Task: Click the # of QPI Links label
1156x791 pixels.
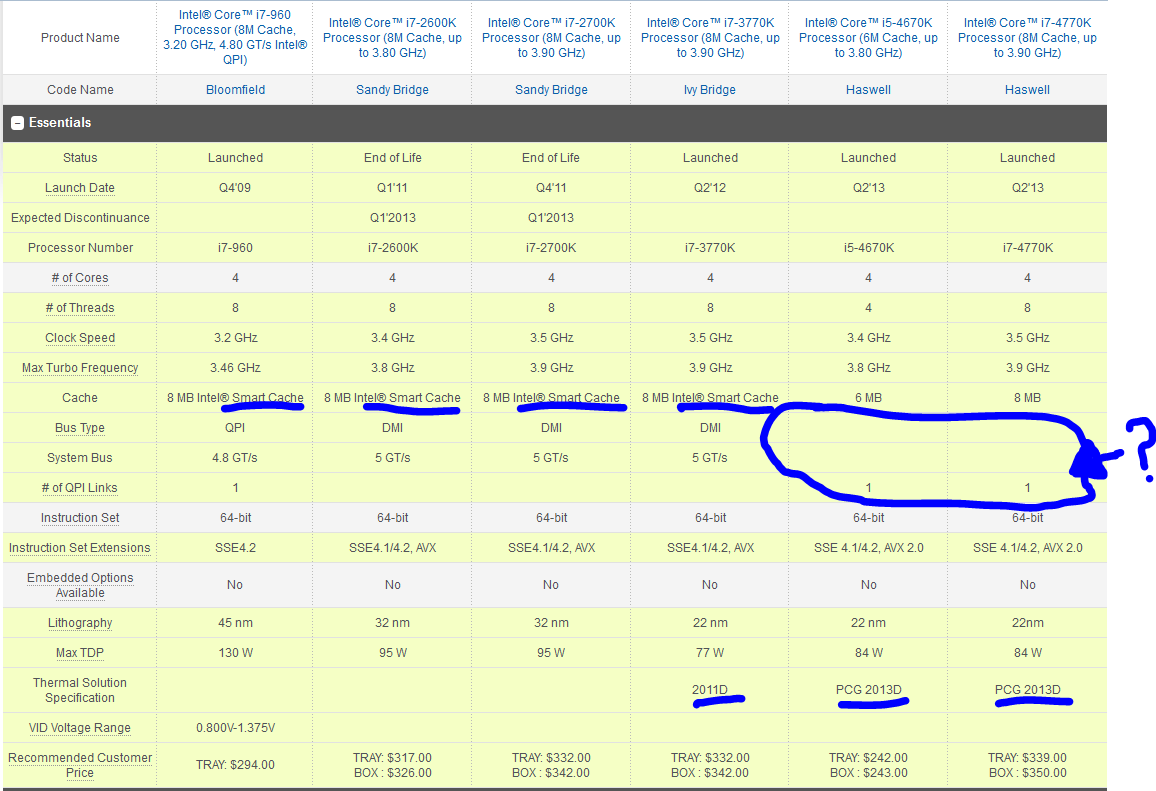Action: tap(80, 488)
